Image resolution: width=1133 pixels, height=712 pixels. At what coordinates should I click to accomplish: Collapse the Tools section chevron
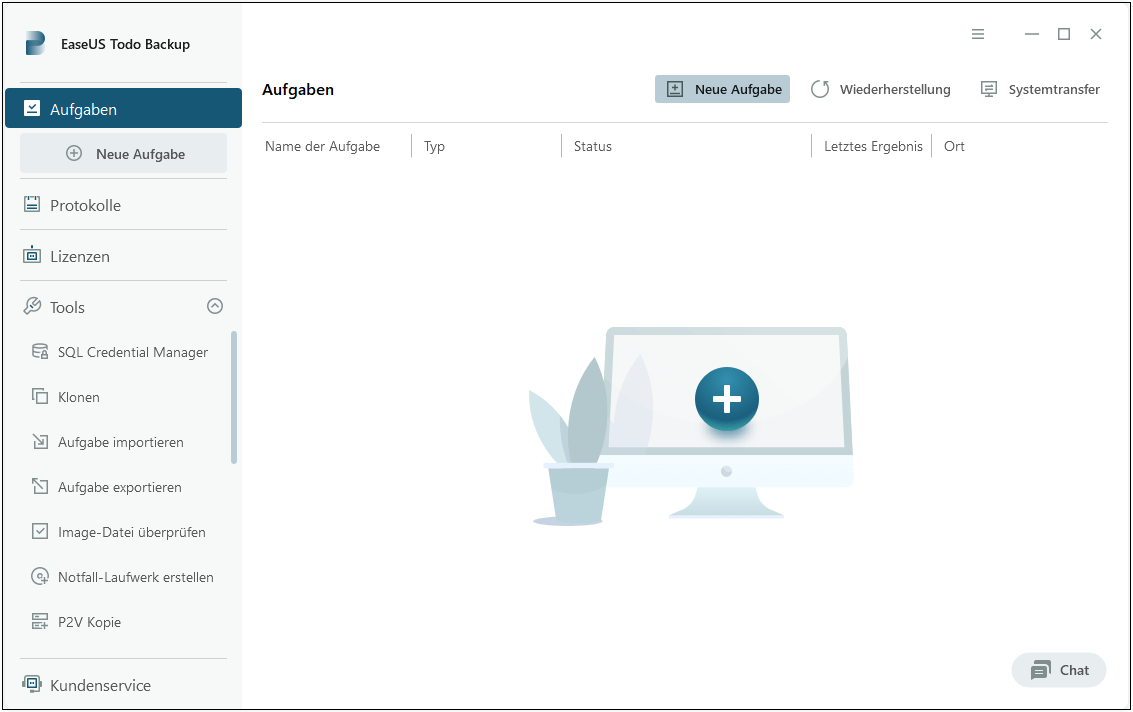pos(215,306)
